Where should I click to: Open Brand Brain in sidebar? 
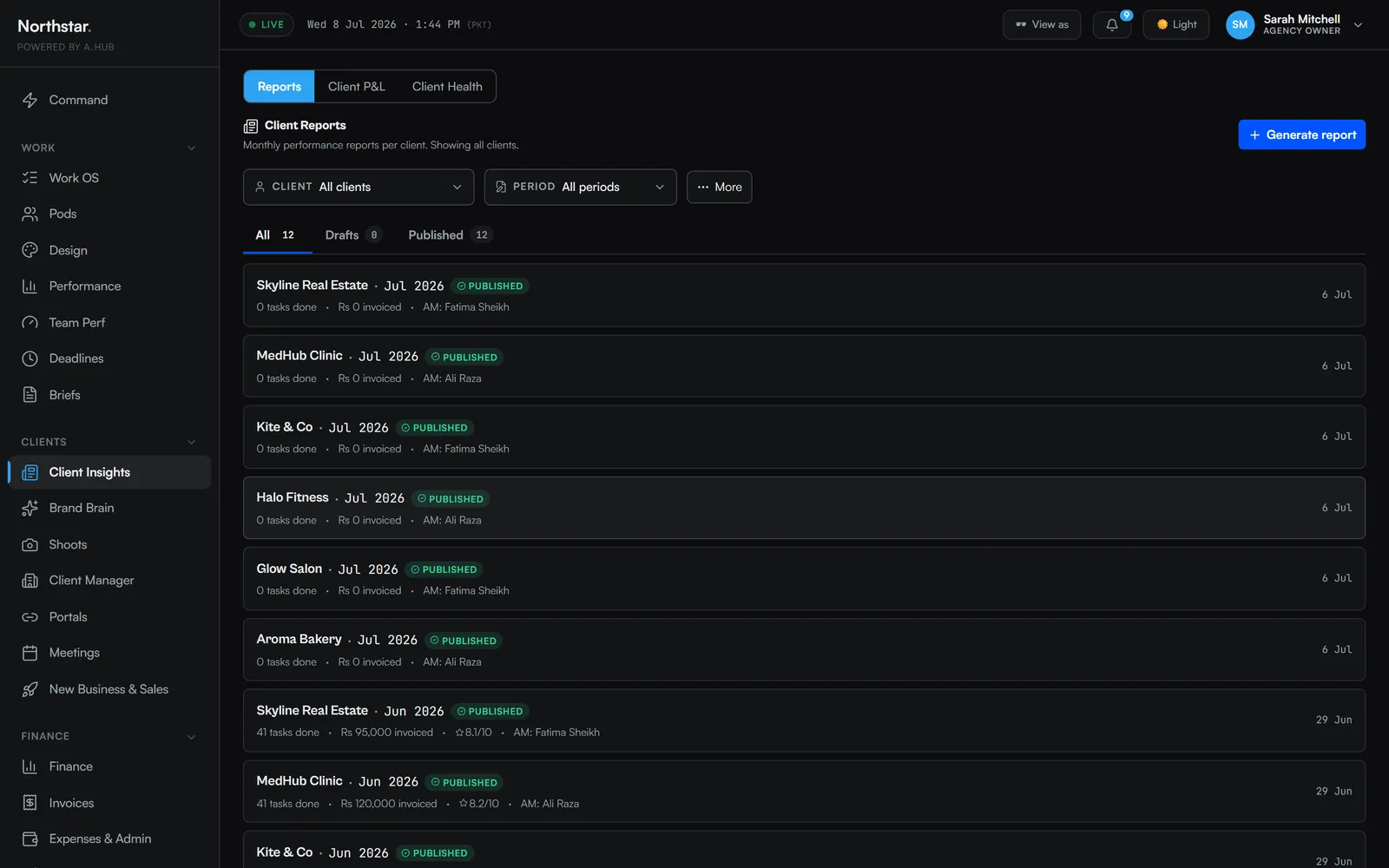[109, 509]
